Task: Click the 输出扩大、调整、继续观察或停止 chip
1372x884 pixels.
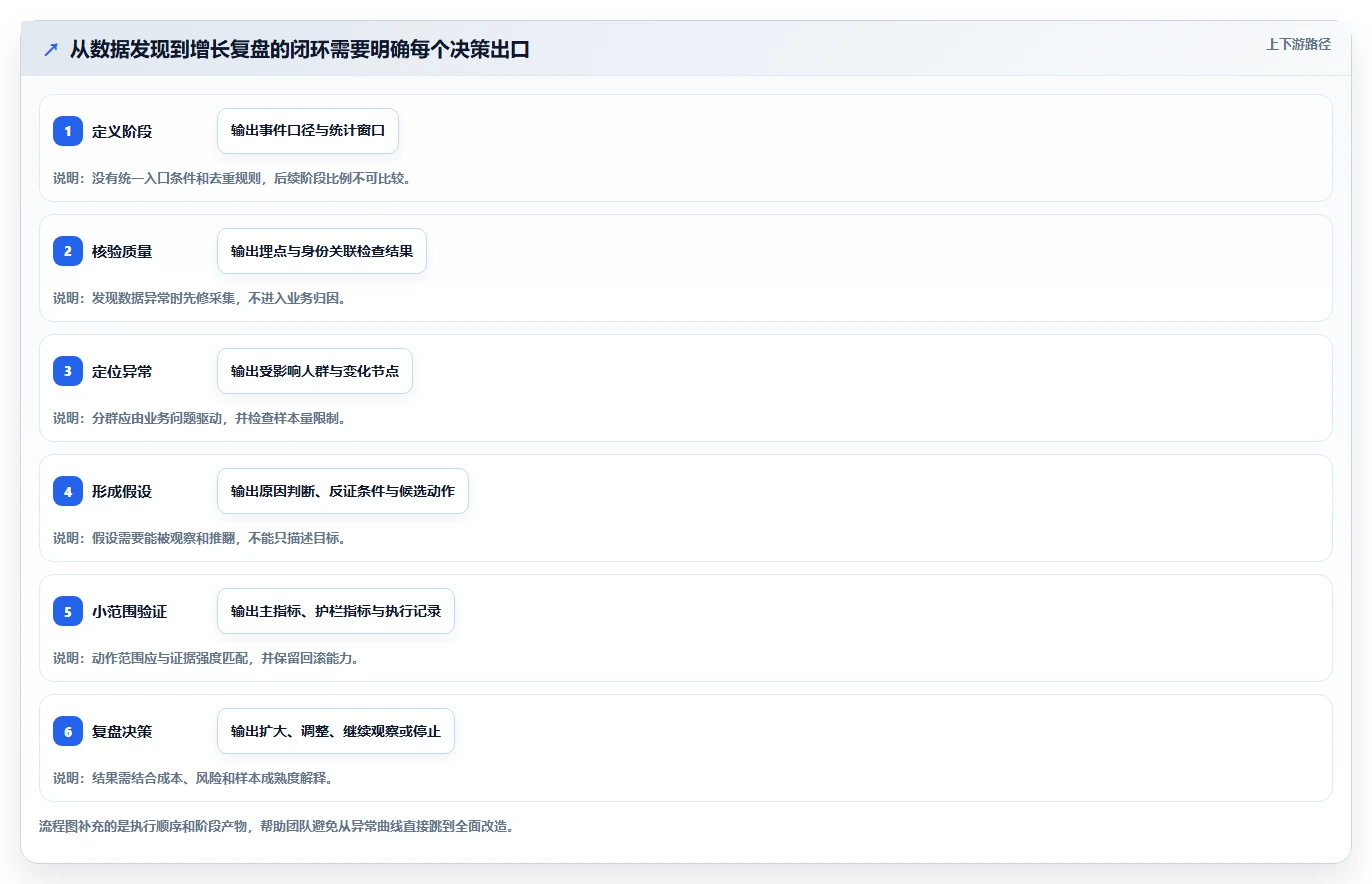Action: [336, 731]
